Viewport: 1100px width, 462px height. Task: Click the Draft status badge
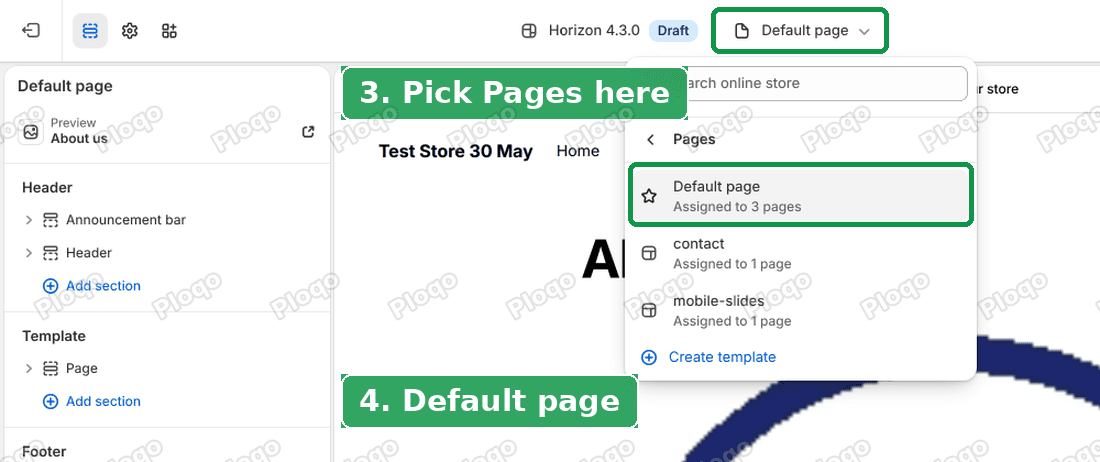point(673,31)
